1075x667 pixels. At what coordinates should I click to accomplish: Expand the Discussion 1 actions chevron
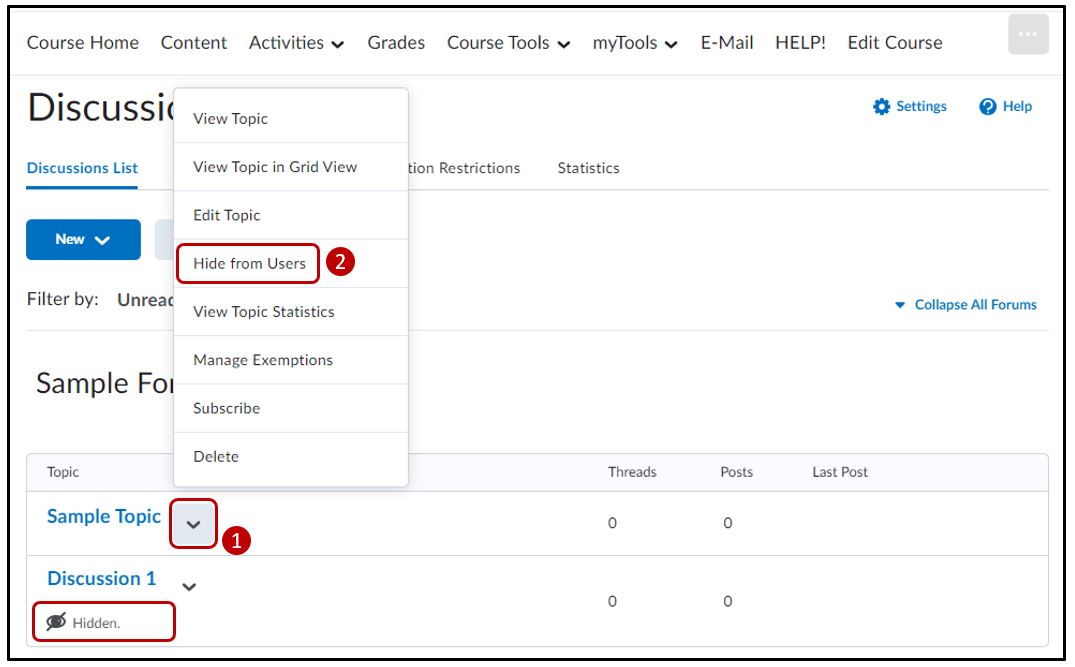(189, 586)
